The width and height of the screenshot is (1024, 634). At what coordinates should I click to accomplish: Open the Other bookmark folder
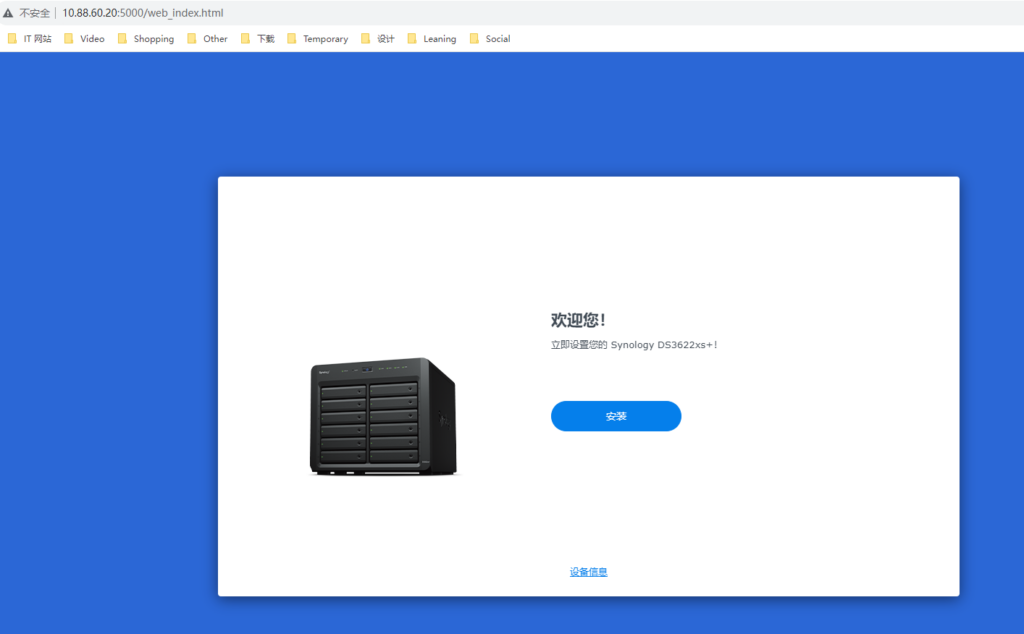(207, 39)
